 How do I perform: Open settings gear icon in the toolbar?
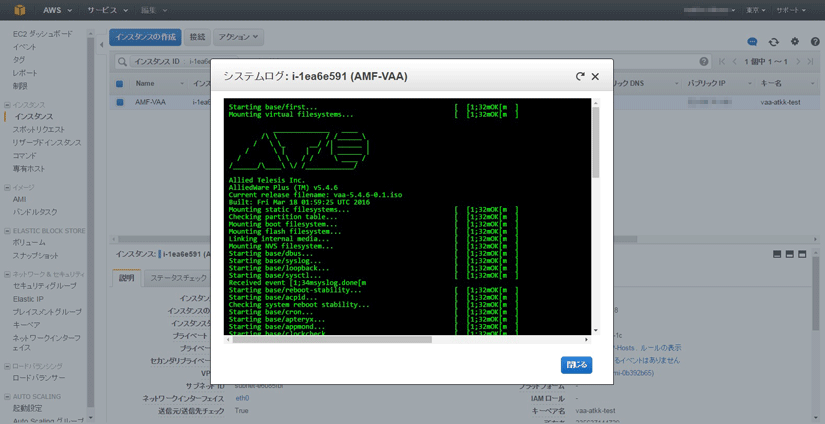(795, 42)
